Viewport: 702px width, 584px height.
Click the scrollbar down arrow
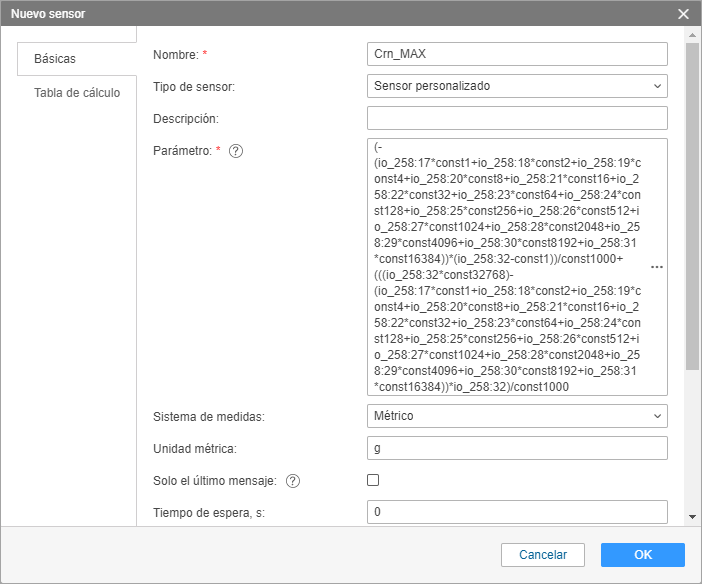click(x=692, y=517)
